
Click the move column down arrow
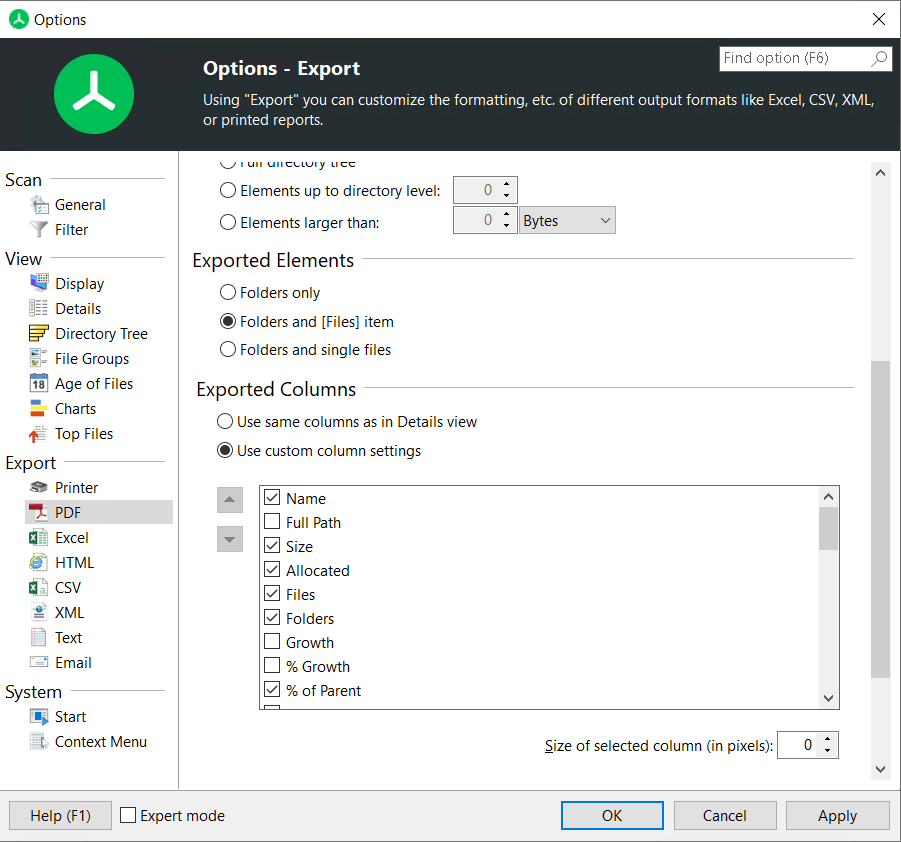(x=229, y=539)
